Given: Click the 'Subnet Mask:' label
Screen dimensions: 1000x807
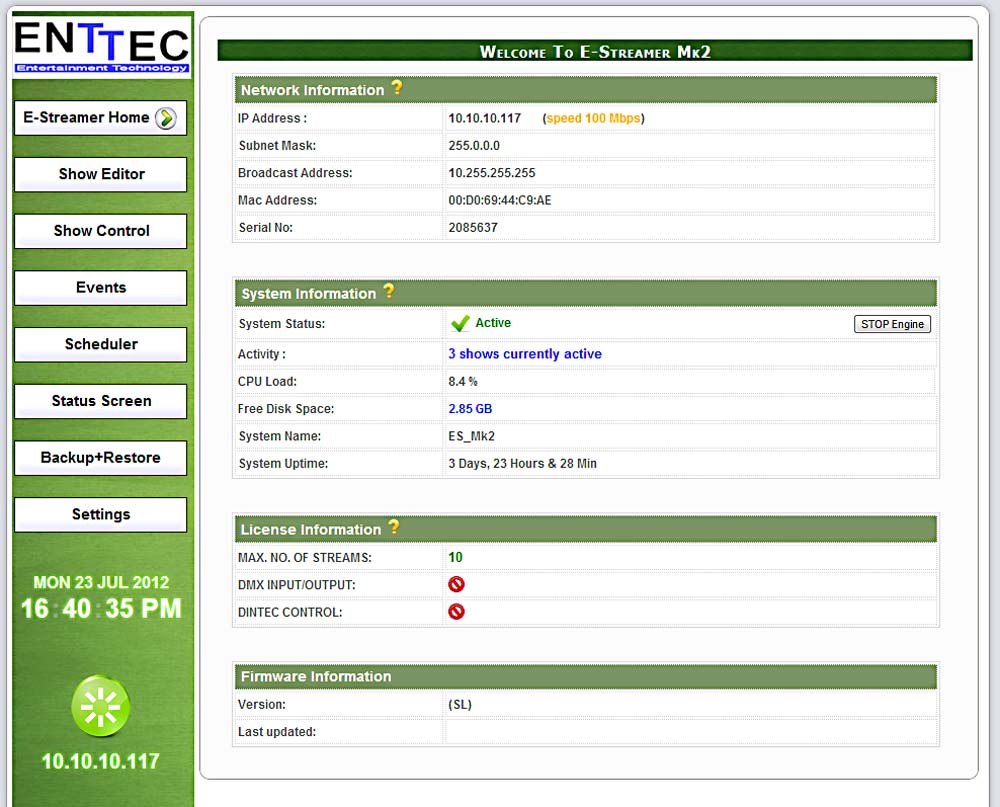Looking at the screenshot, I should coord(277,146).
